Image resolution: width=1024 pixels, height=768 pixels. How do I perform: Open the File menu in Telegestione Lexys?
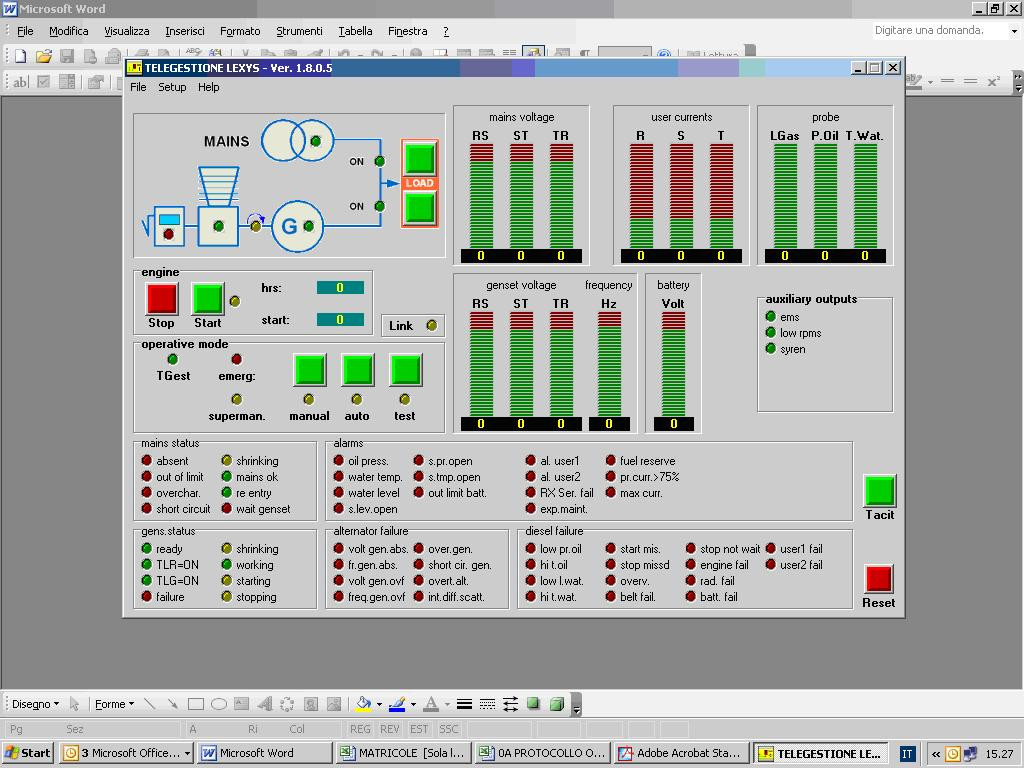[138, 87]
